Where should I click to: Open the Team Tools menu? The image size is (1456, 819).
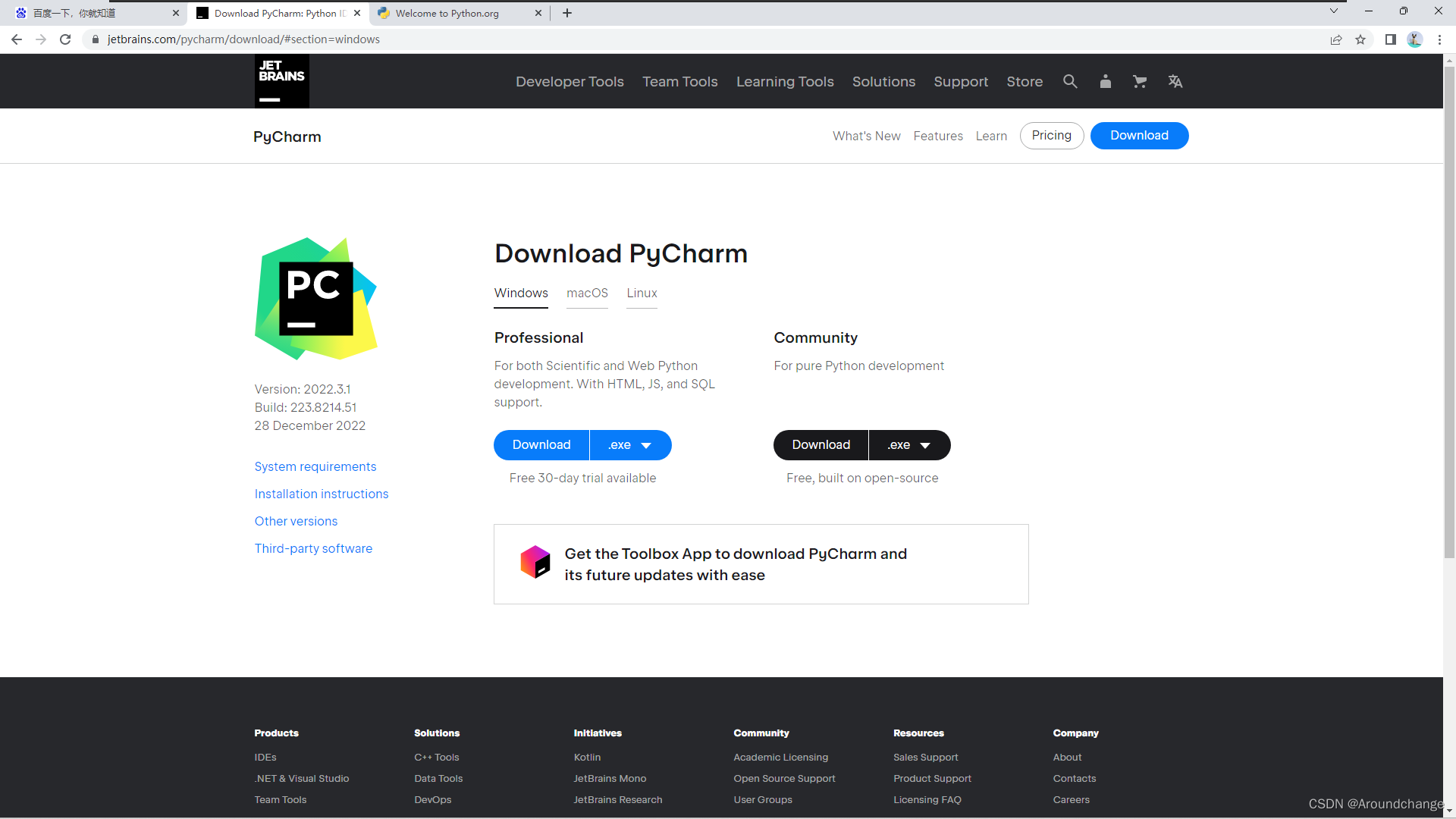[680, 81]
